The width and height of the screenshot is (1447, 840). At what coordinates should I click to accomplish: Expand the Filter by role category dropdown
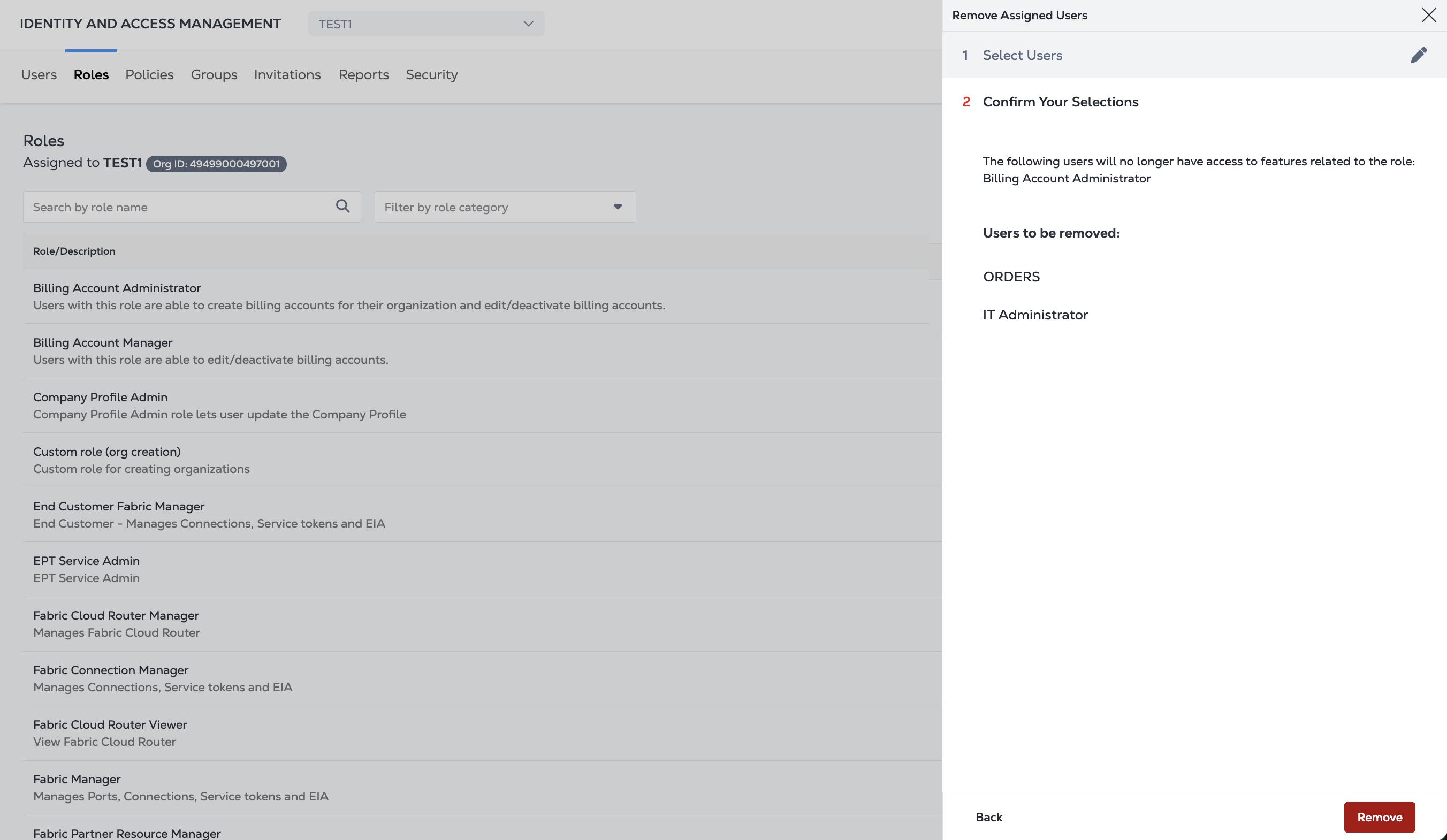505,207
